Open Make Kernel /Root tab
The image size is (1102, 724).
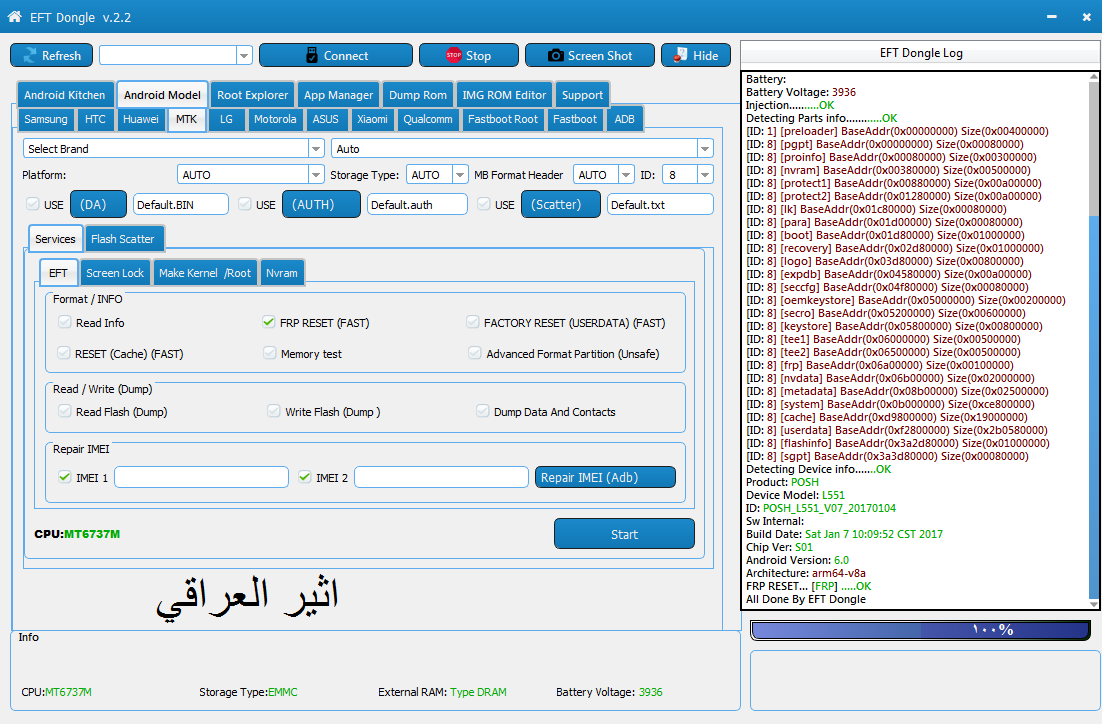[x=205, y=273]
